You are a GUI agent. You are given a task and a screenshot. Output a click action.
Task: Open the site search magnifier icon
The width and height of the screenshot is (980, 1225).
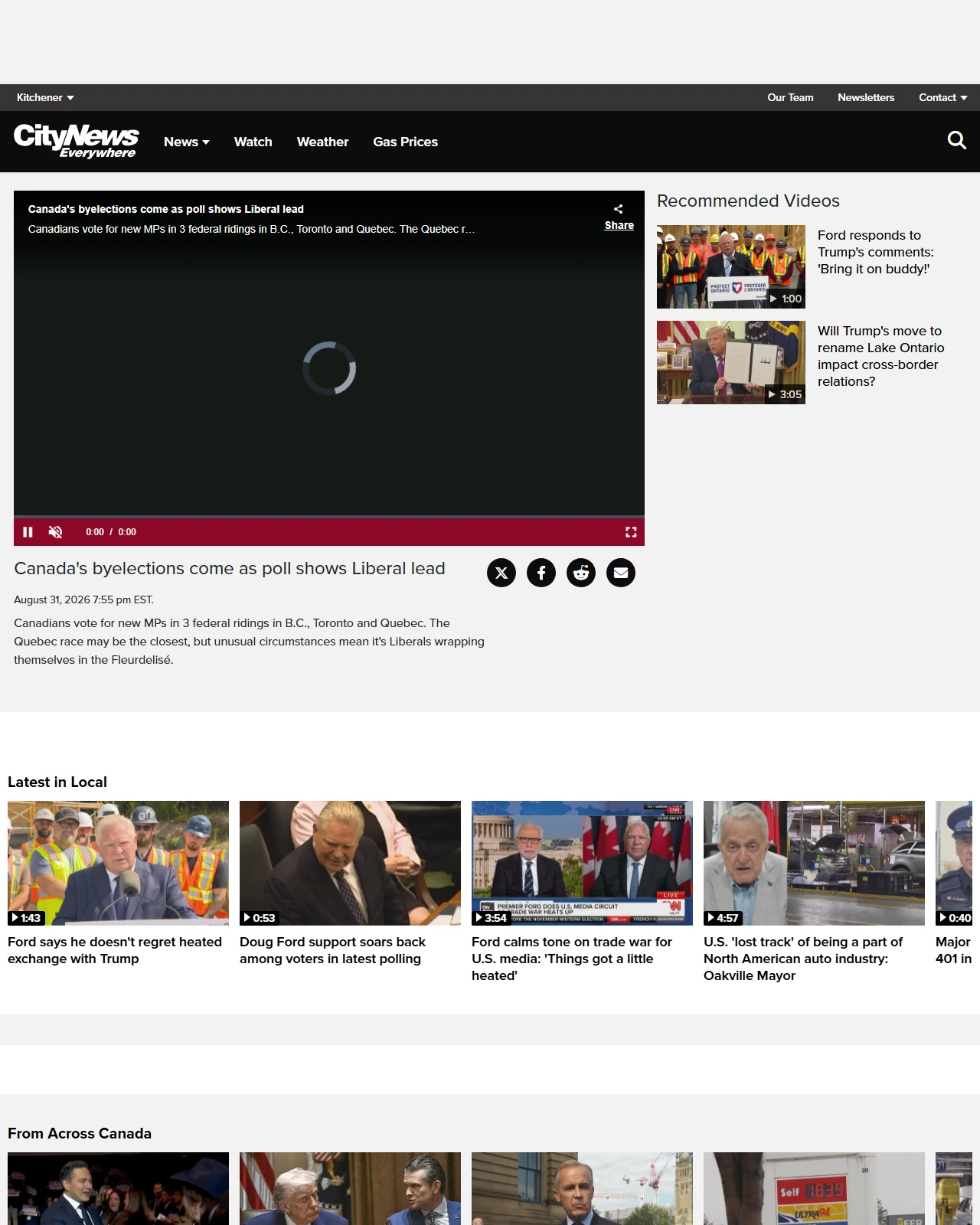pos(956,140)
